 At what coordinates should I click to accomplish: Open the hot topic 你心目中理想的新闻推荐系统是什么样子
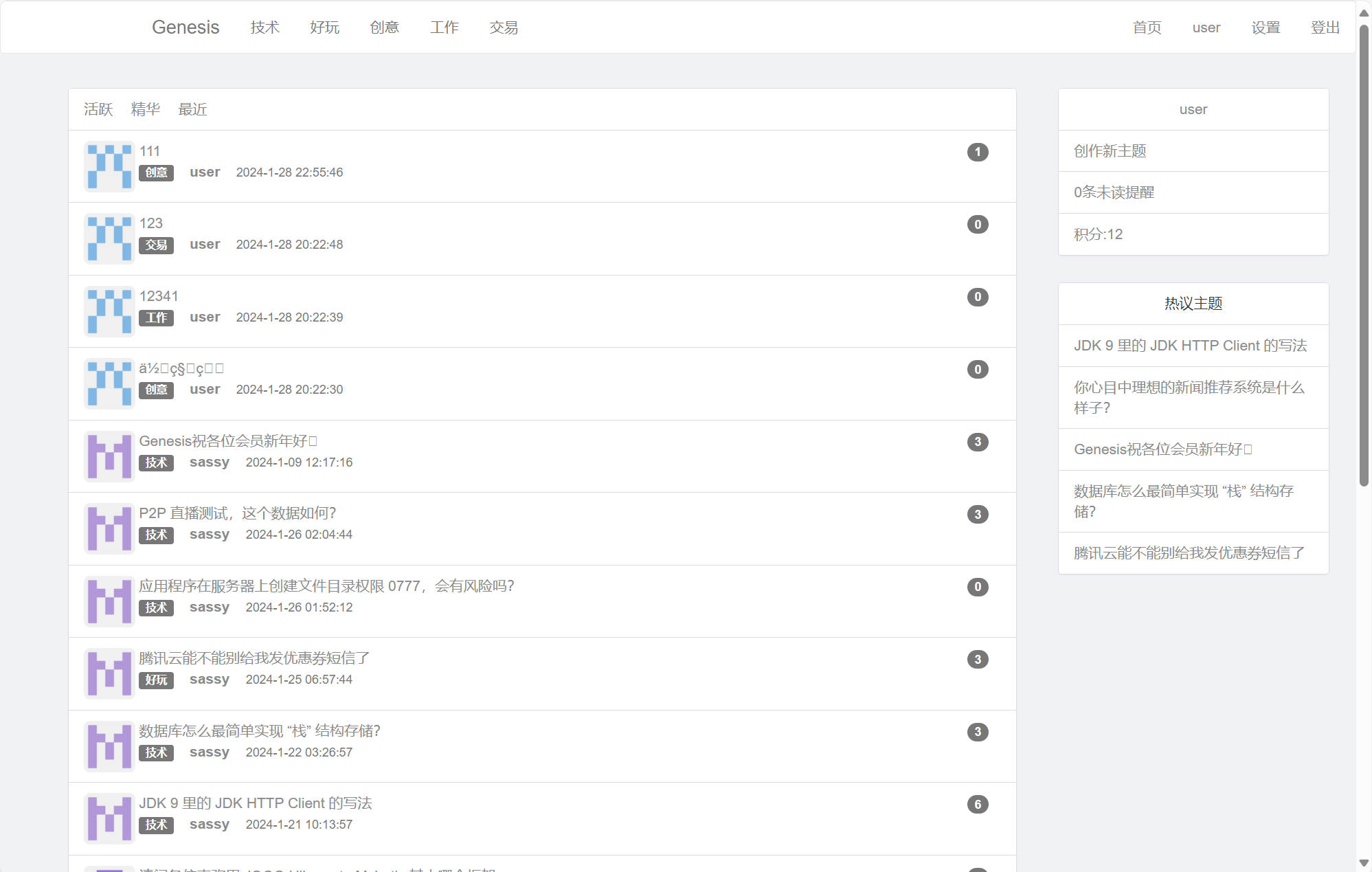(x=1189, y=397)
